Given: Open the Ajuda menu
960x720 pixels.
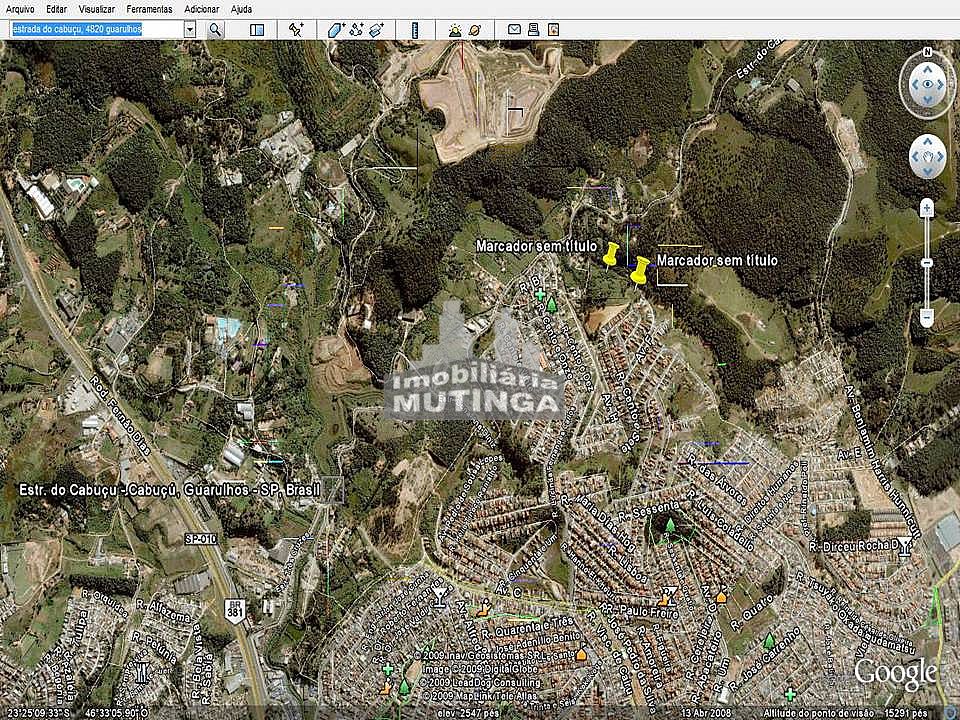Looking at the screenshot, I should (241, 9).
